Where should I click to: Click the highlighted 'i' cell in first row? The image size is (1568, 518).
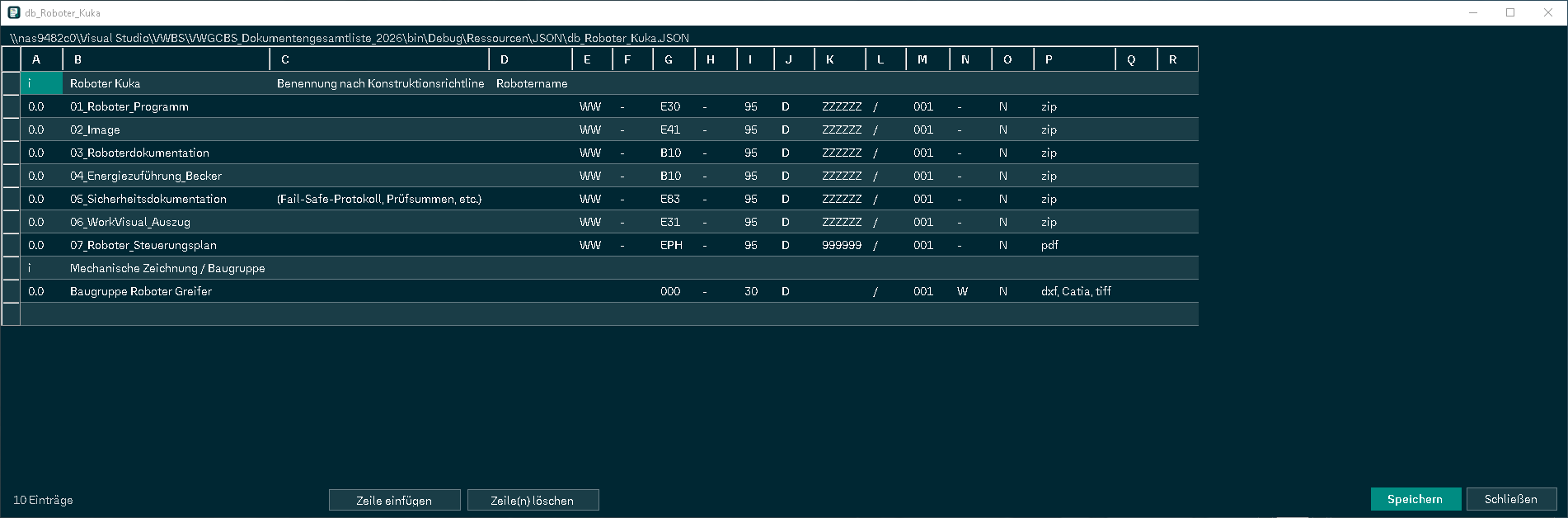click(41, 83)
